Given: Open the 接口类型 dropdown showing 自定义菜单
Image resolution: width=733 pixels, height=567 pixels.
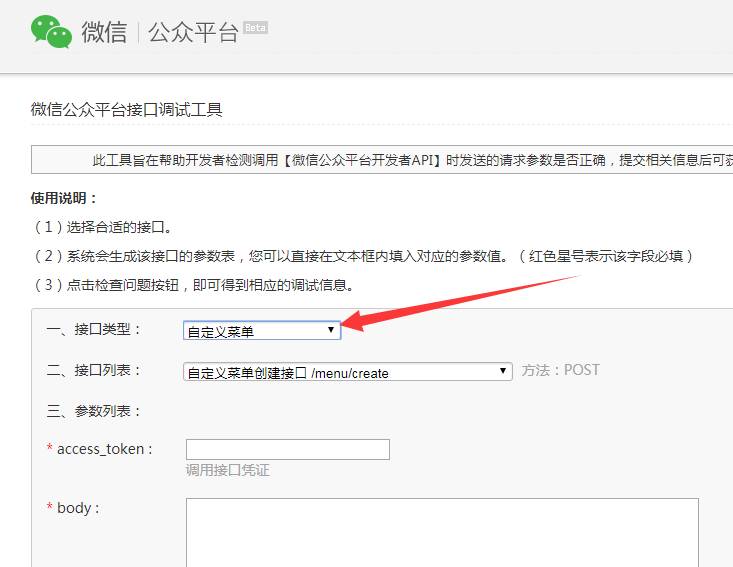Looking at the screenshot, I should 262,330.
